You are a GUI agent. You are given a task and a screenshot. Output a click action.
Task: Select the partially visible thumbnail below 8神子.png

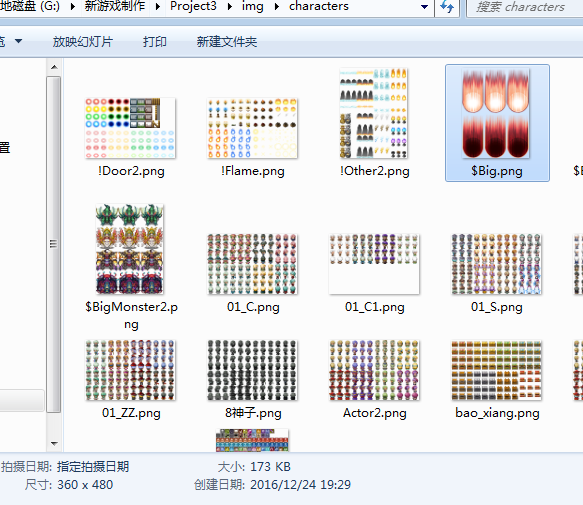tap(252, 440)
